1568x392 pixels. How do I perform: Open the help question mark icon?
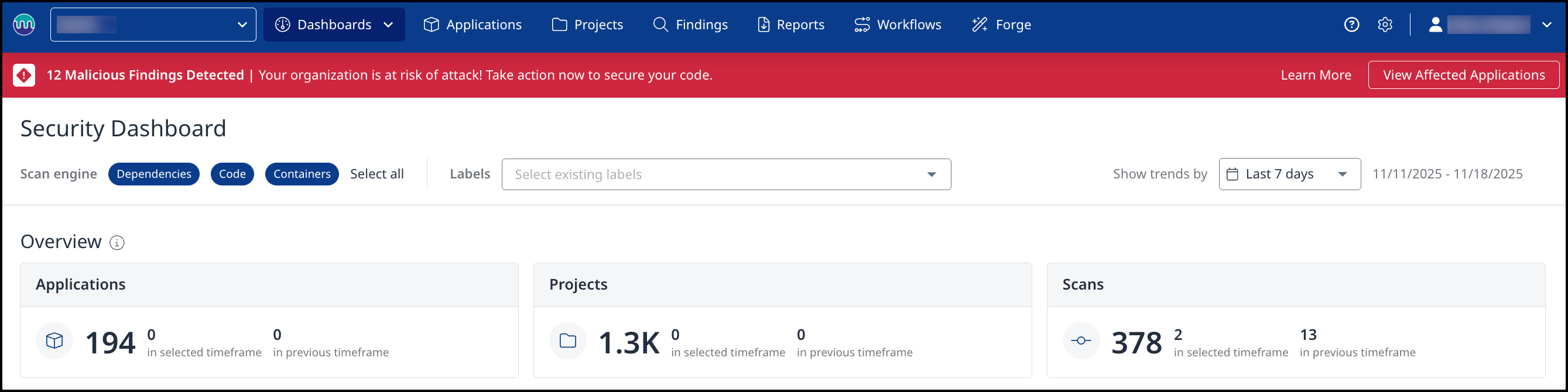[1351, 25]
